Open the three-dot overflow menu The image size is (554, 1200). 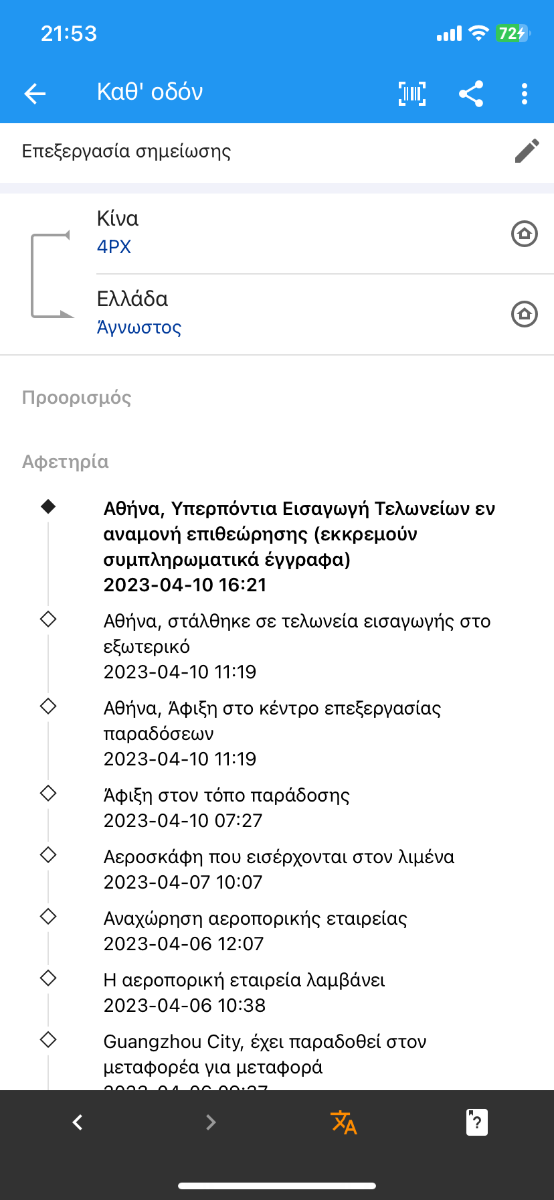click(x=524, y=94)
